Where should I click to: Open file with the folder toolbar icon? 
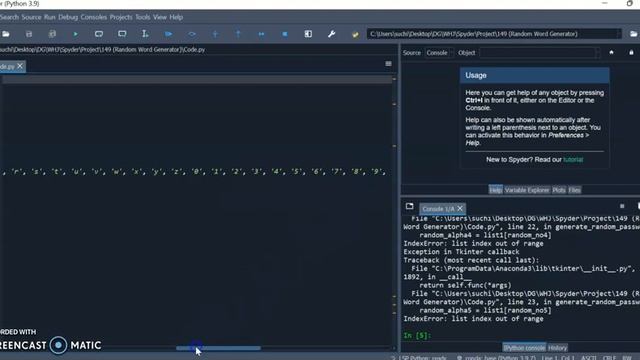[6, 34]
